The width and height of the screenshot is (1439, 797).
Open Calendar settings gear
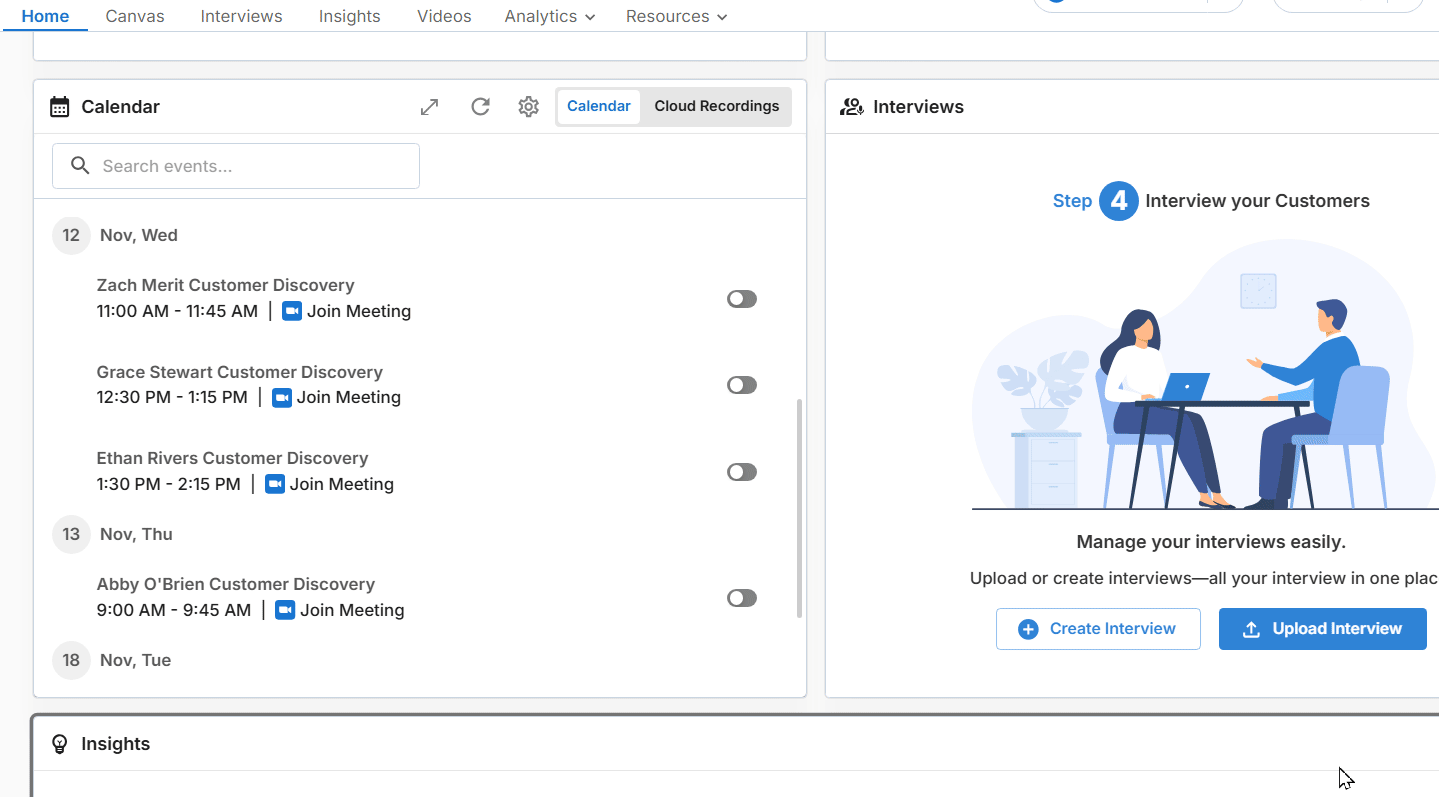(529, 107)
